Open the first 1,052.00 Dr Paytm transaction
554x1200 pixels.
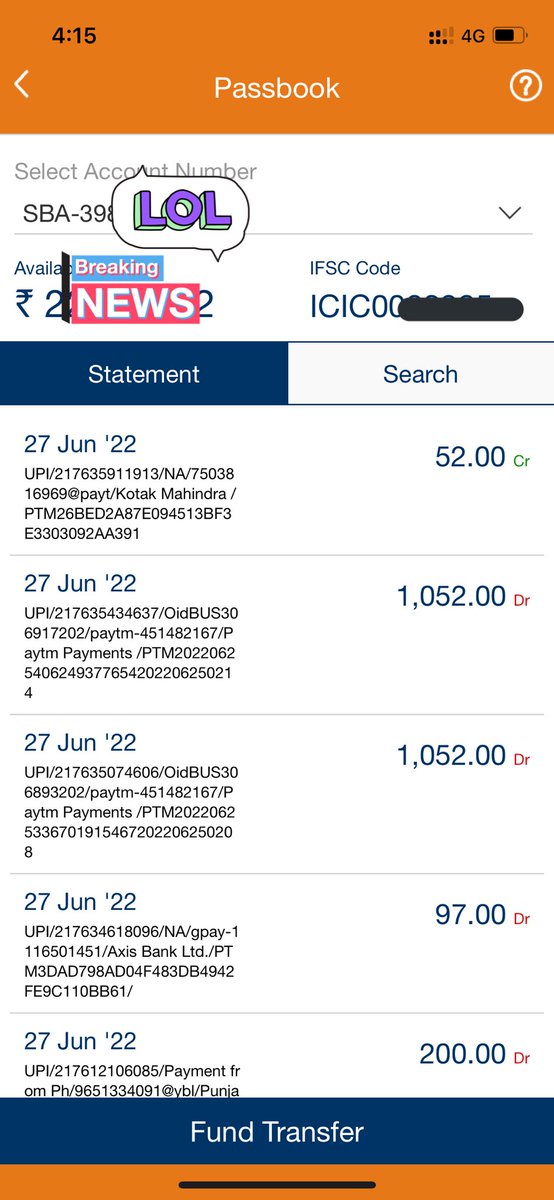tap(277, 635)
